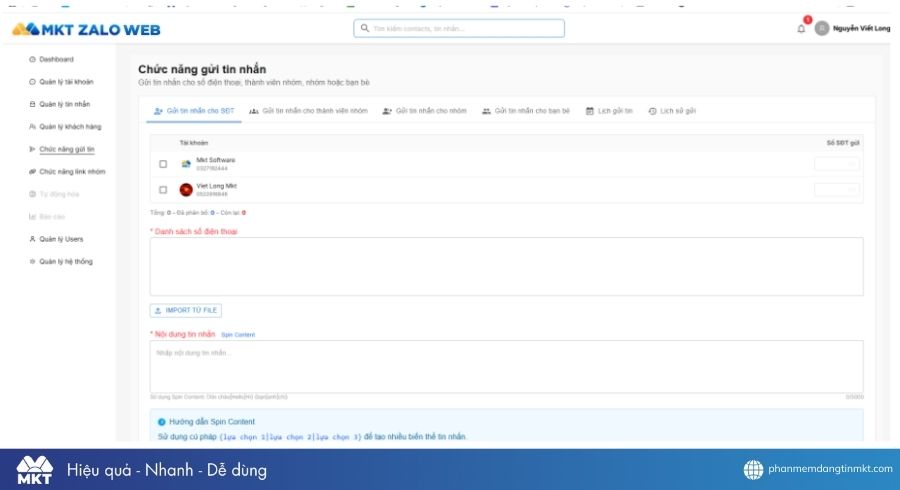Screen dimensions: 900x490
Task: Open the notifications bell
Action: [x=801, y=28]
